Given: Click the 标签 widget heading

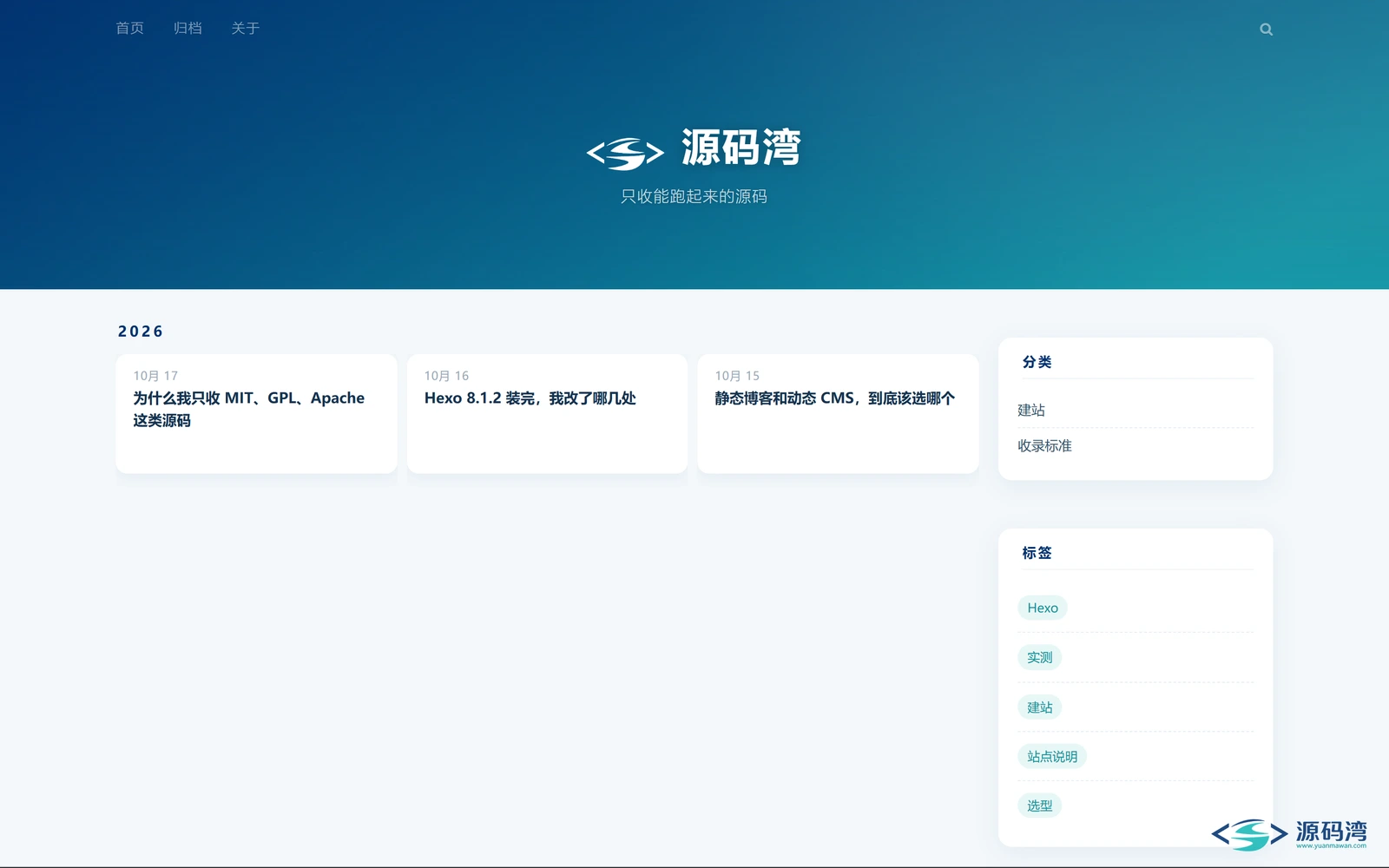Looking at the screenshot, I should [x=1037, y=553].
